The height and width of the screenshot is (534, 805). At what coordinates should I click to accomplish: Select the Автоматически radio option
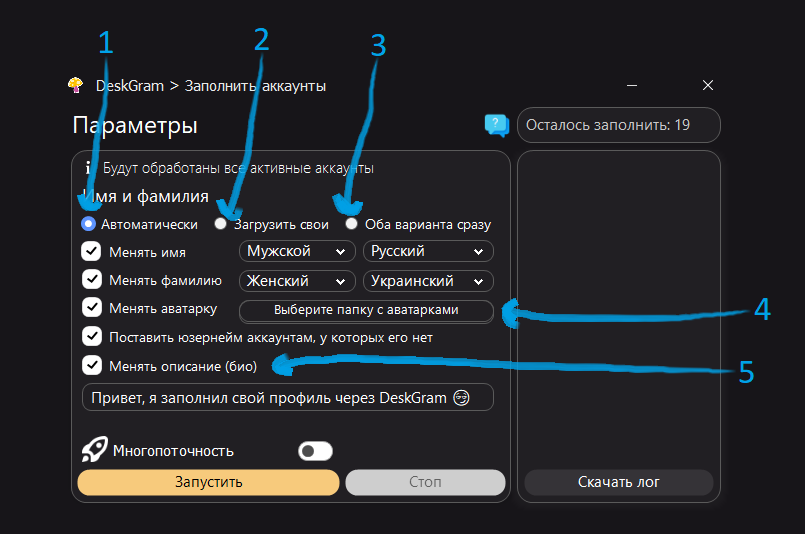pos(88,225)
